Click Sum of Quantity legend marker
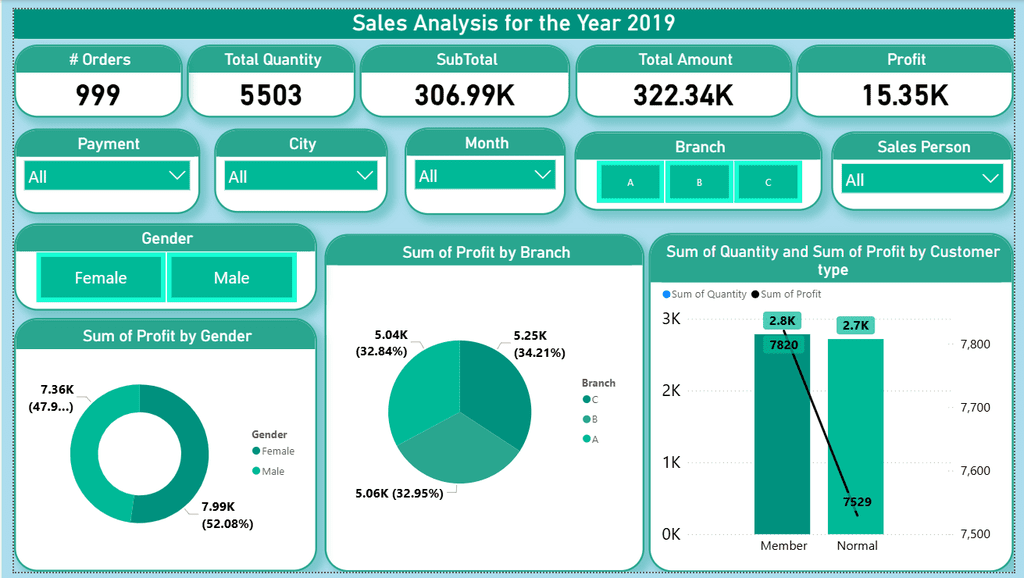This screenshot has height=578, width=1024. [x=666, y=295]
